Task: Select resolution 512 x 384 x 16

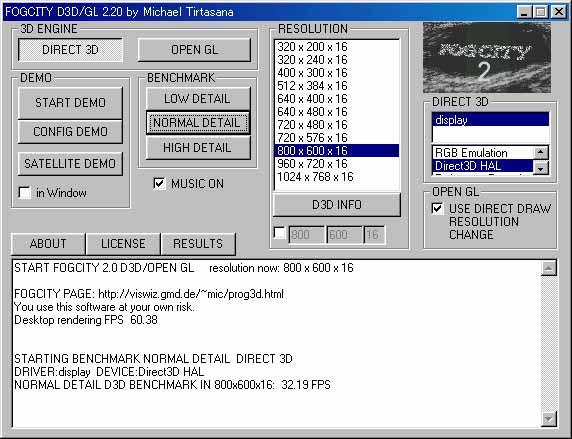Action: [337, 86]
